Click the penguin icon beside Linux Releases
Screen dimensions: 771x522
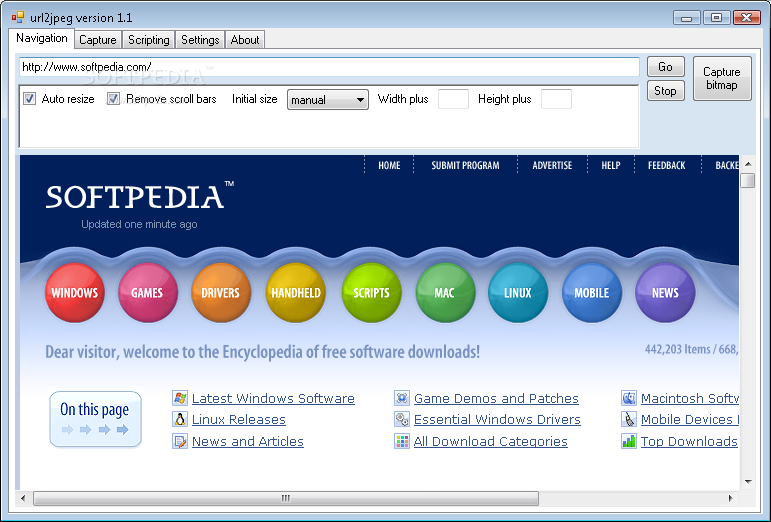click(x=180, y=419)
